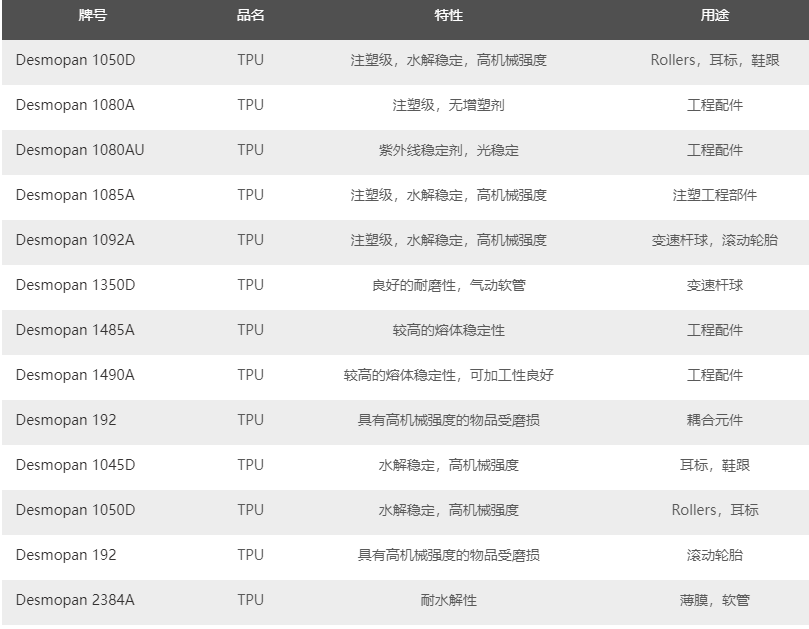Select the 用途 column header

tap(714, 16)
